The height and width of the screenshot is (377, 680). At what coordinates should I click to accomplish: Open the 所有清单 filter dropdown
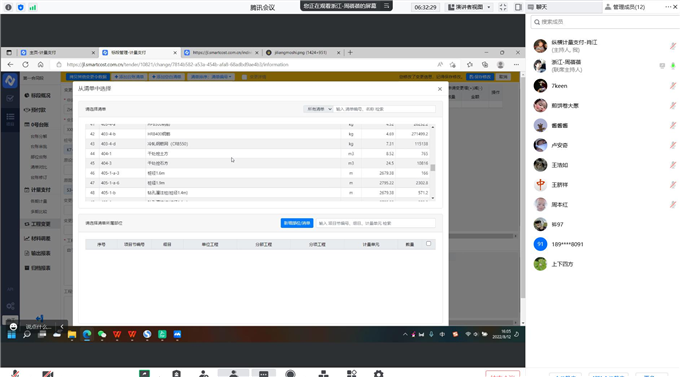tap(318, 109)
